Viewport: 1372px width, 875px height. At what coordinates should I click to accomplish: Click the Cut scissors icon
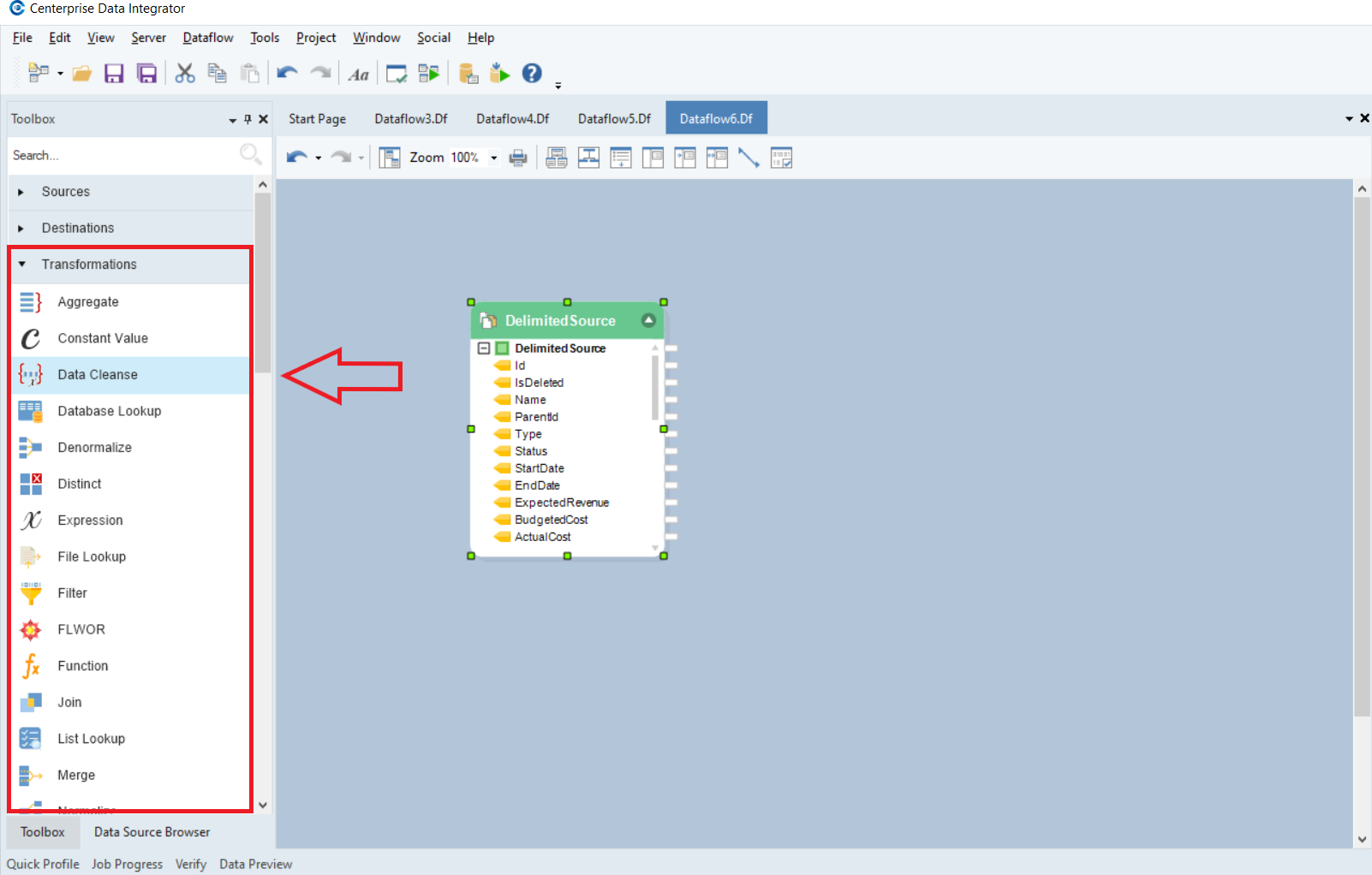coord(185,74)
